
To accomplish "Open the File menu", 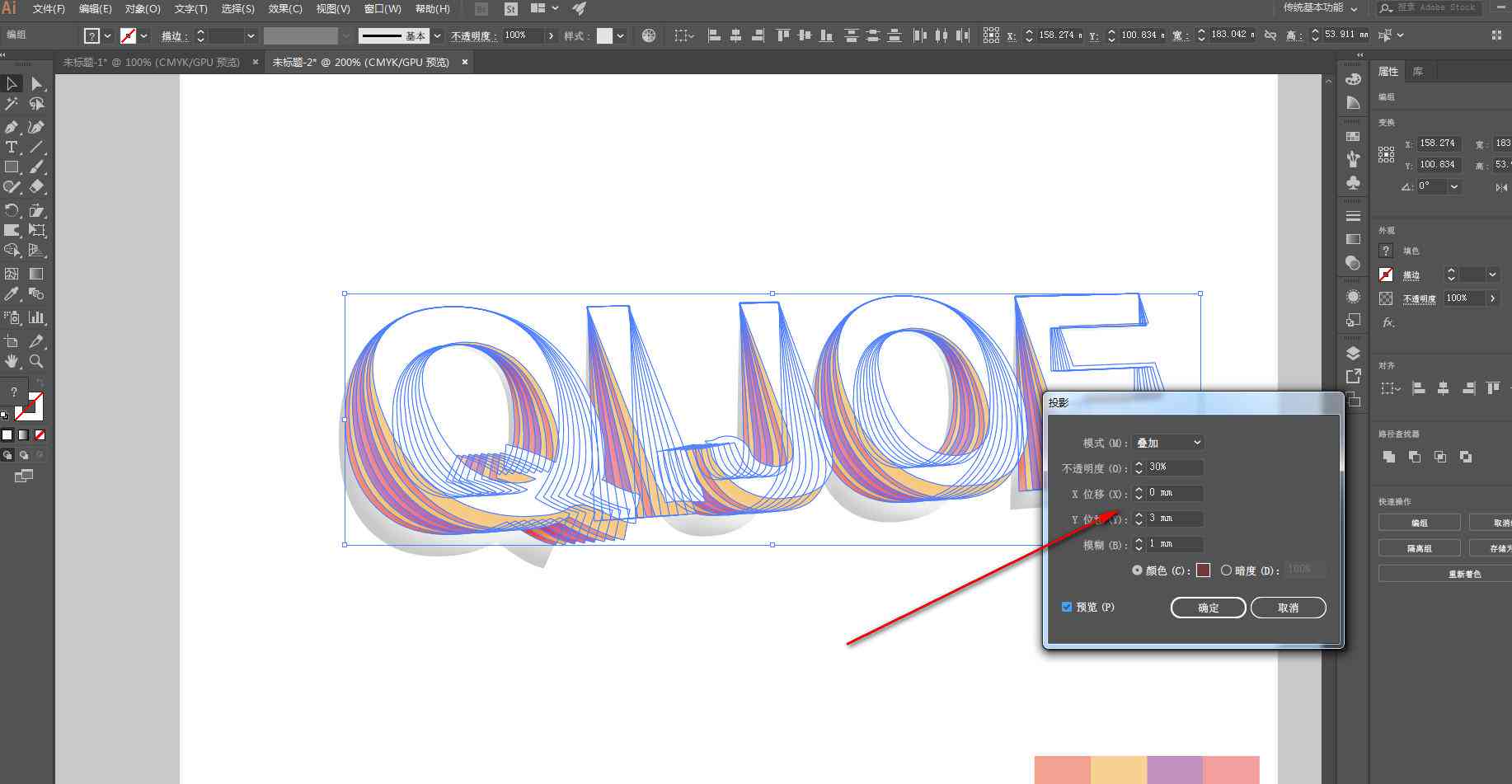I will [x=49, y=8].
